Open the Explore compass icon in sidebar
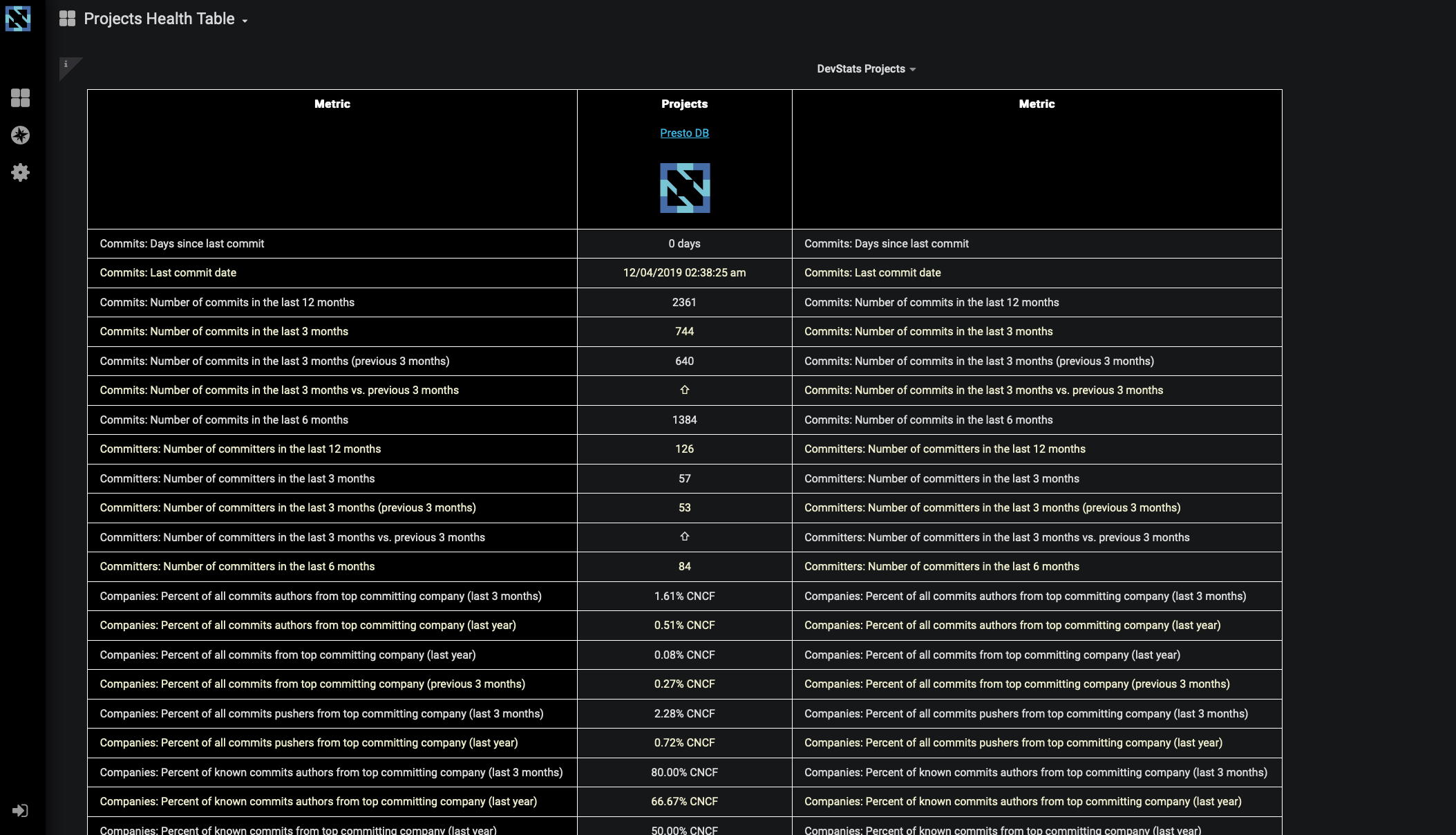The height and width of the screenshot is (835, 1456). [20, 135]
